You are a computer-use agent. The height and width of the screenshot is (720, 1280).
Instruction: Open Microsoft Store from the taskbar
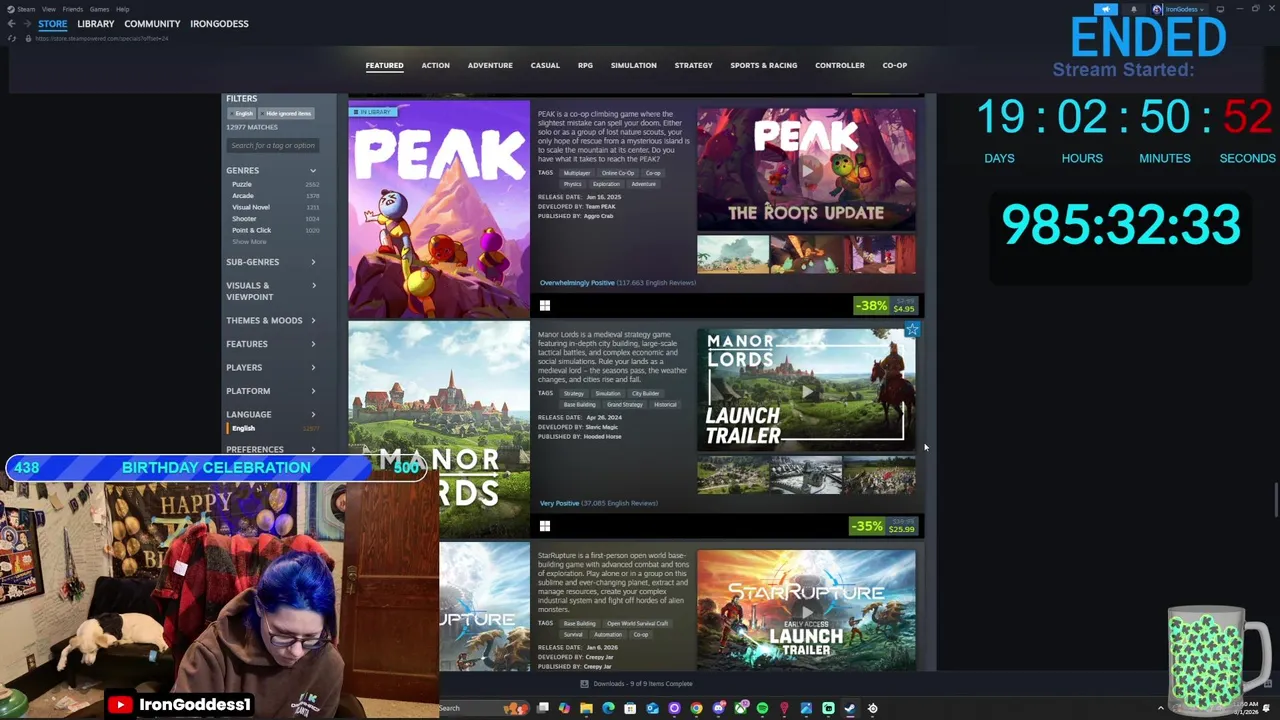(x=630, y=708)
